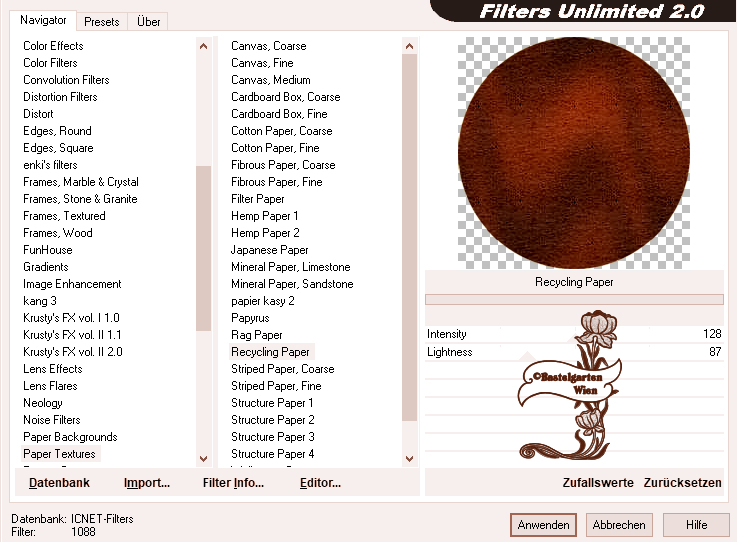
Task: Open FunHouse category
Action: (x=47, y=250)
